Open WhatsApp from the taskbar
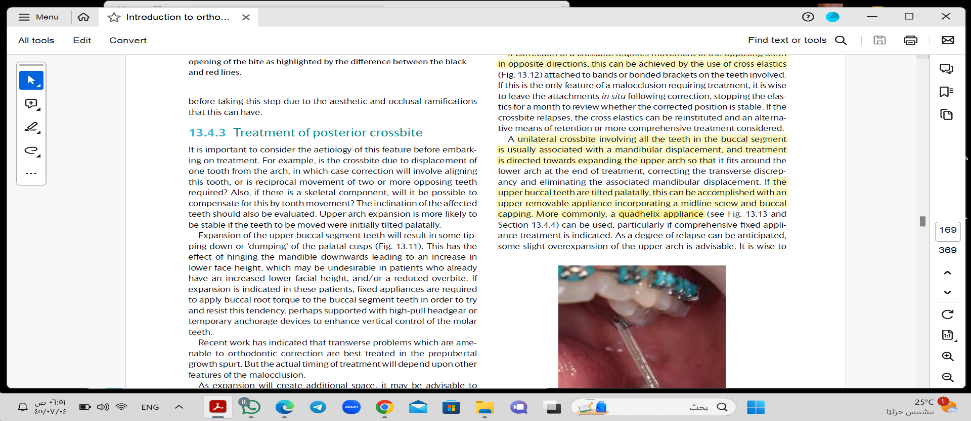The width and height of the screenshot is (971, 421). tap(251, 407)
